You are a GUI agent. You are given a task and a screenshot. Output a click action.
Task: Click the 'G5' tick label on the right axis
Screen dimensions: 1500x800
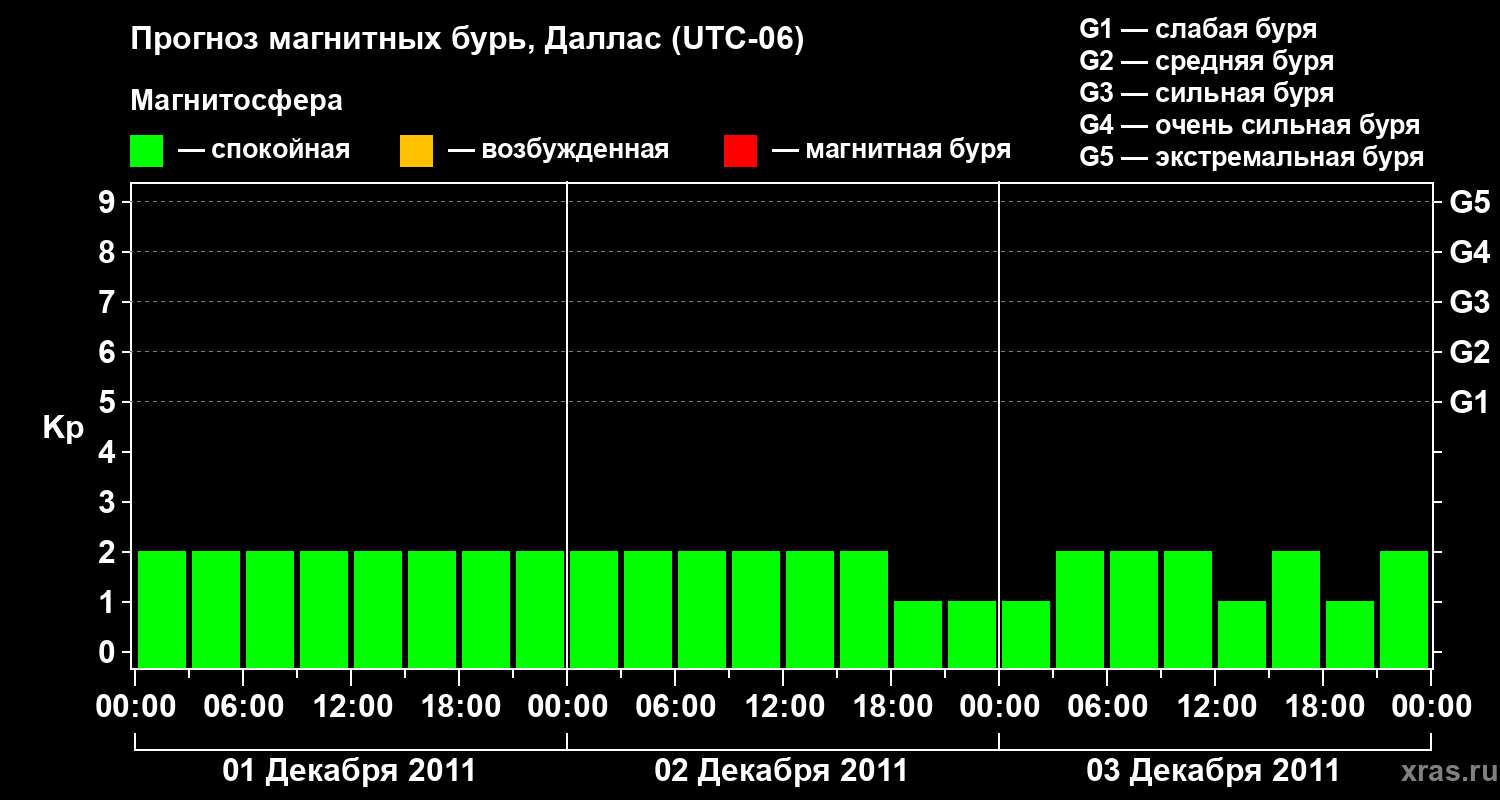[1469, 202]
